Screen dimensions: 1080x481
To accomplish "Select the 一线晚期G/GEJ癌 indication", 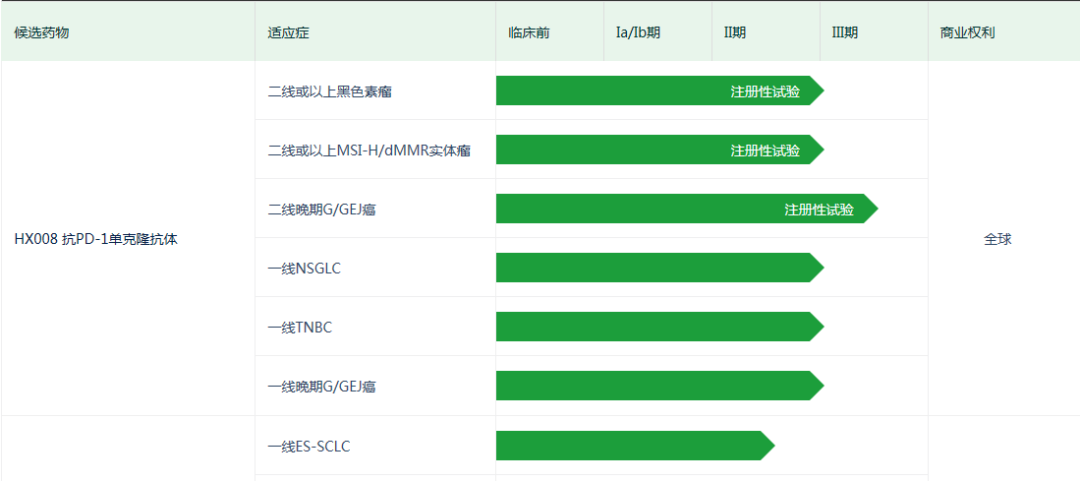I will click(322, 387).
